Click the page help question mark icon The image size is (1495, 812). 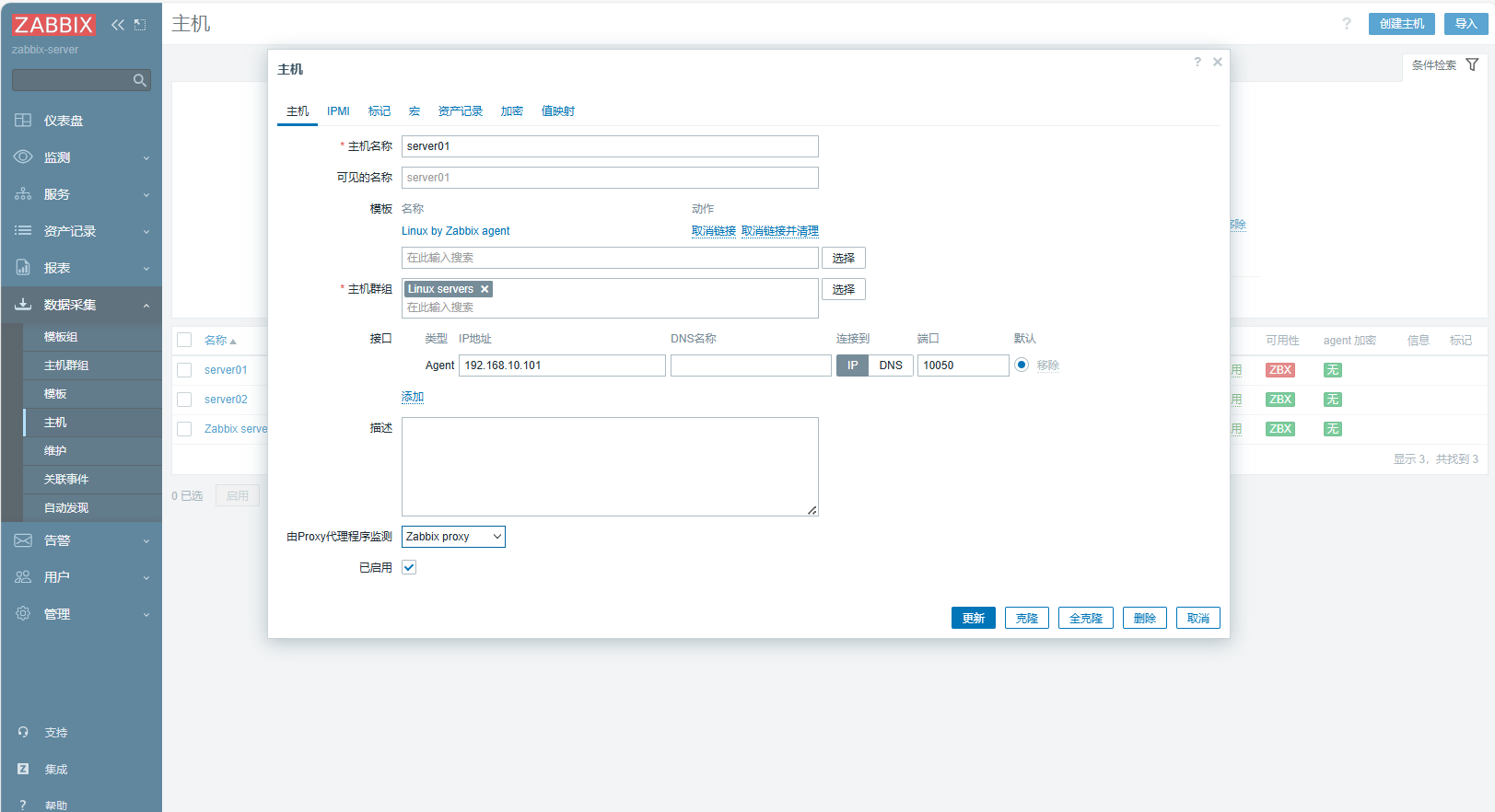(1347, 24)
